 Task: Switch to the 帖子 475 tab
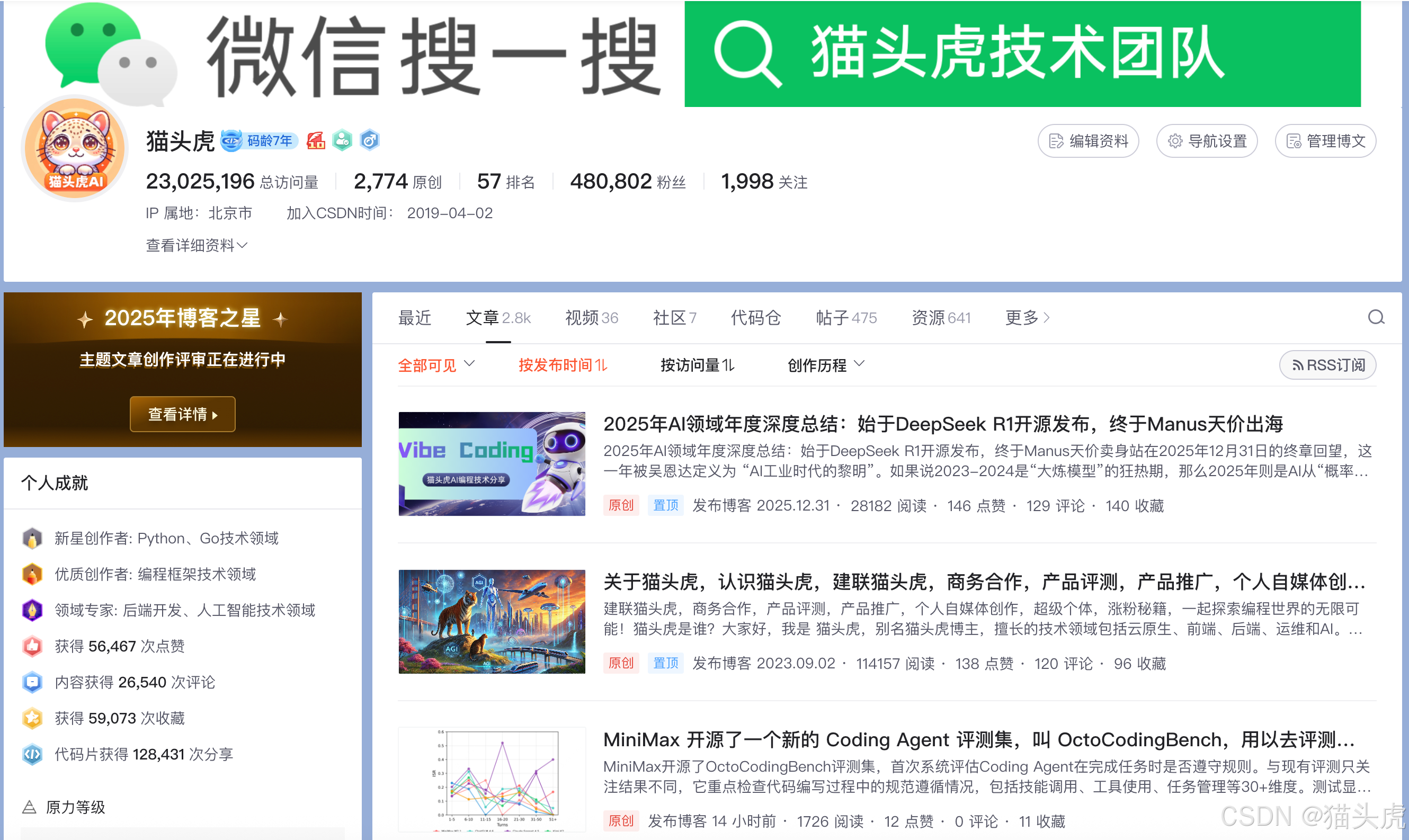846,318
